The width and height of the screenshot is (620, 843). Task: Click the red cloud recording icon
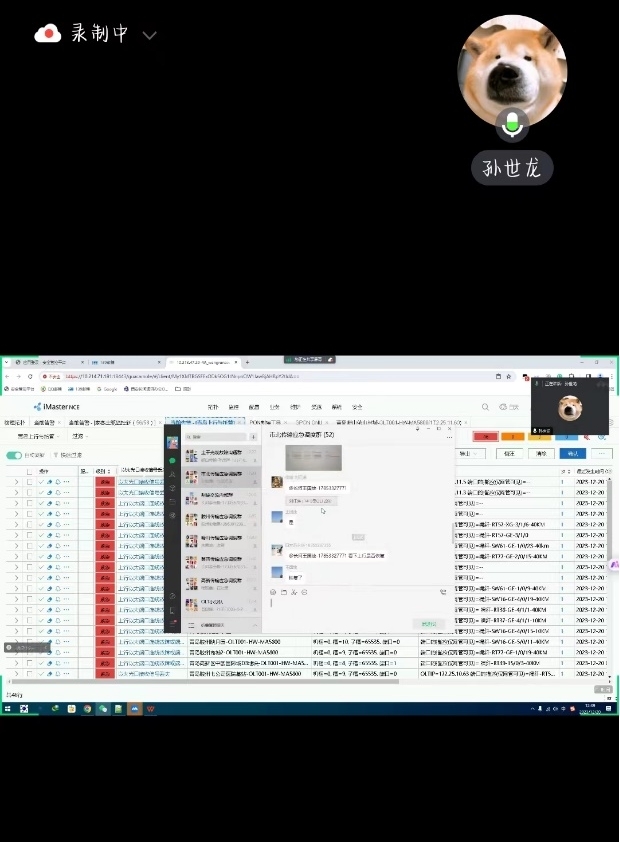click(x=48, y=34)
